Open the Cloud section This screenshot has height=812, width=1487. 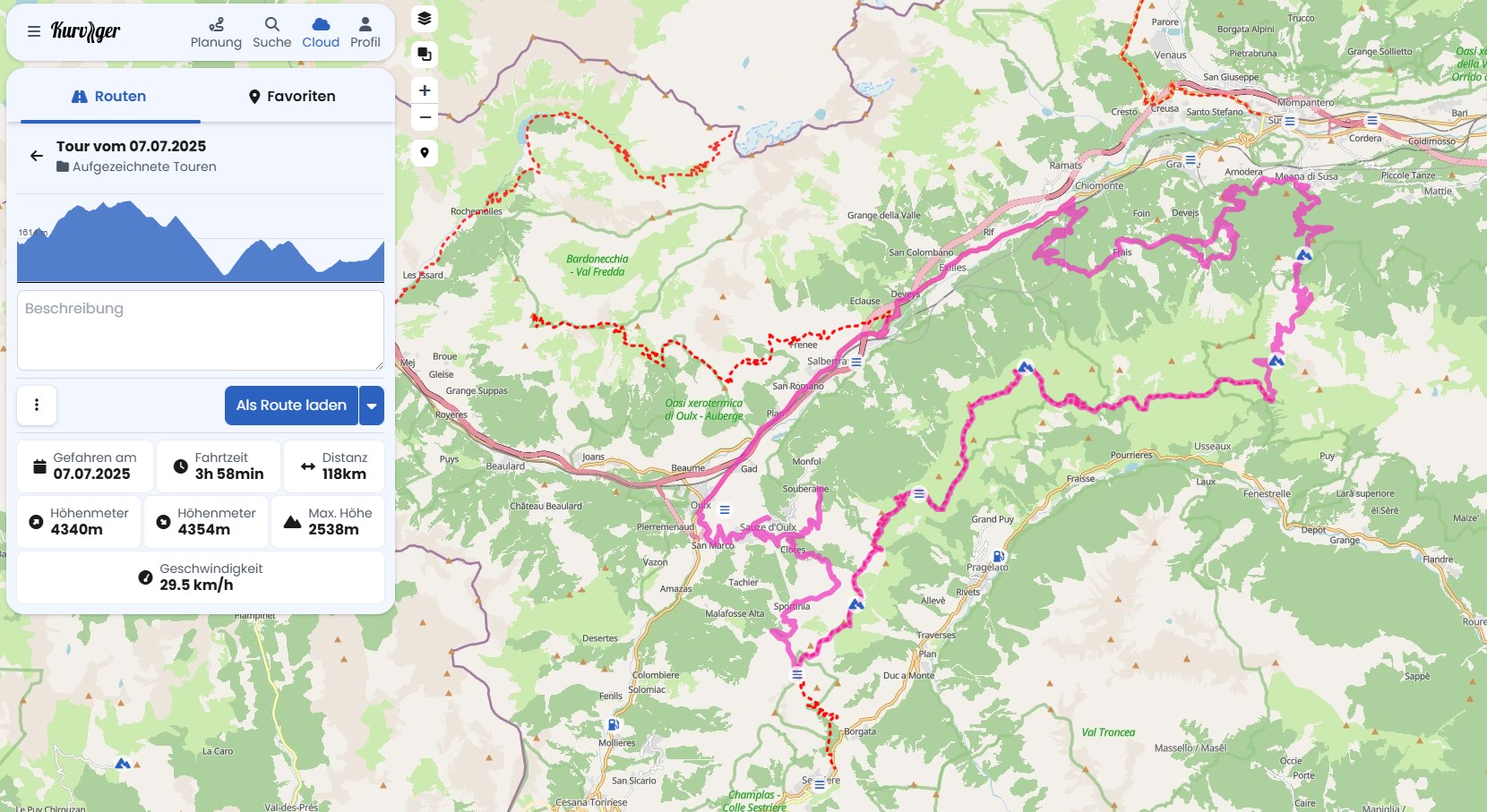pyautogui.click(x=321, y=32)
